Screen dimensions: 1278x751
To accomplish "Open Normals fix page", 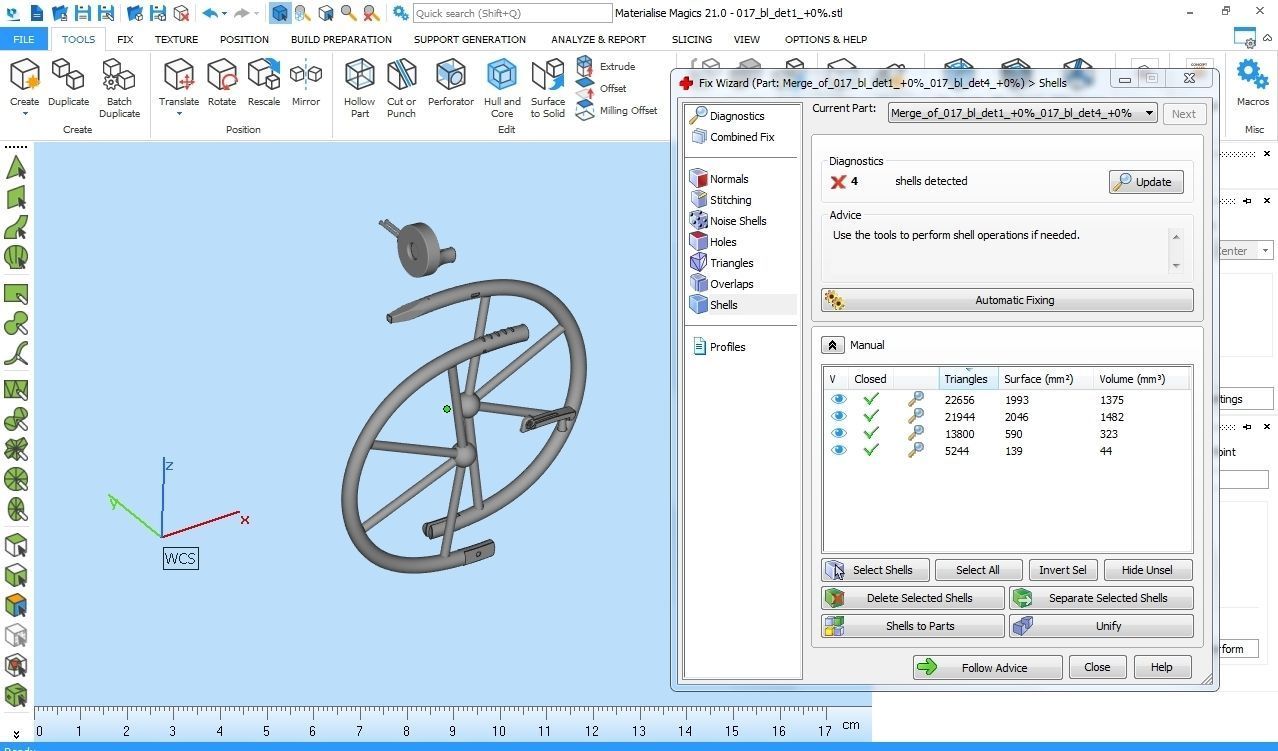I will (x=719, y=179).
